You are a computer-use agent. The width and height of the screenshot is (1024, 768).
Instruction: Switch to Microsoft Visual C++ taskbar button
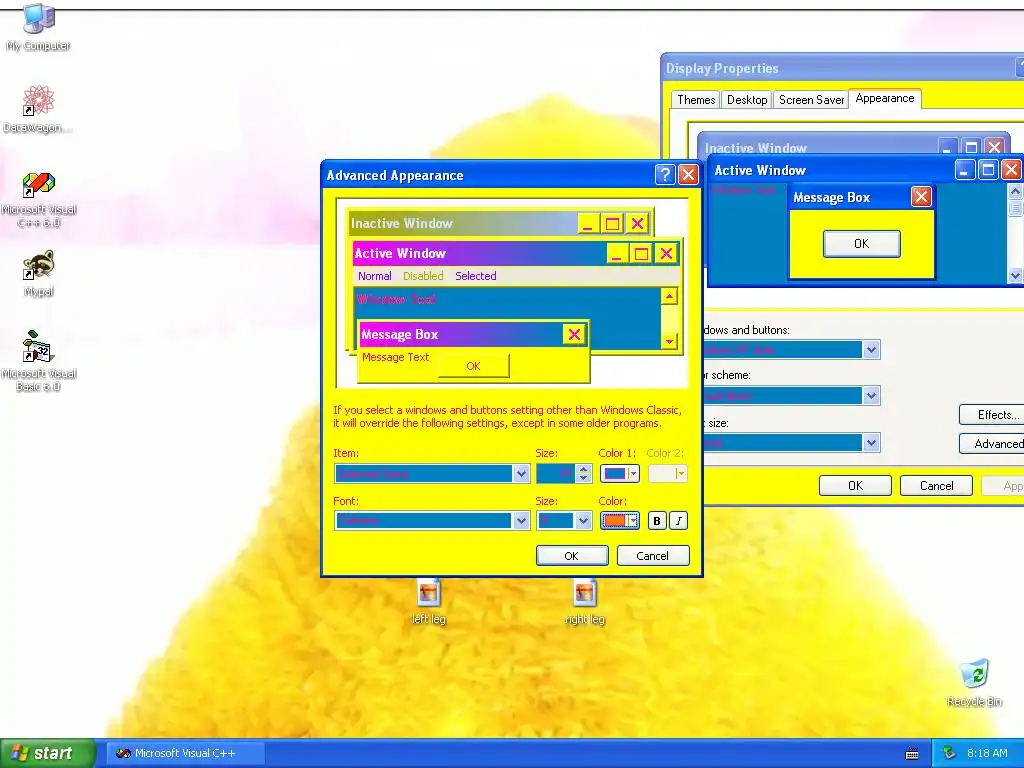[x=185, y=753]
